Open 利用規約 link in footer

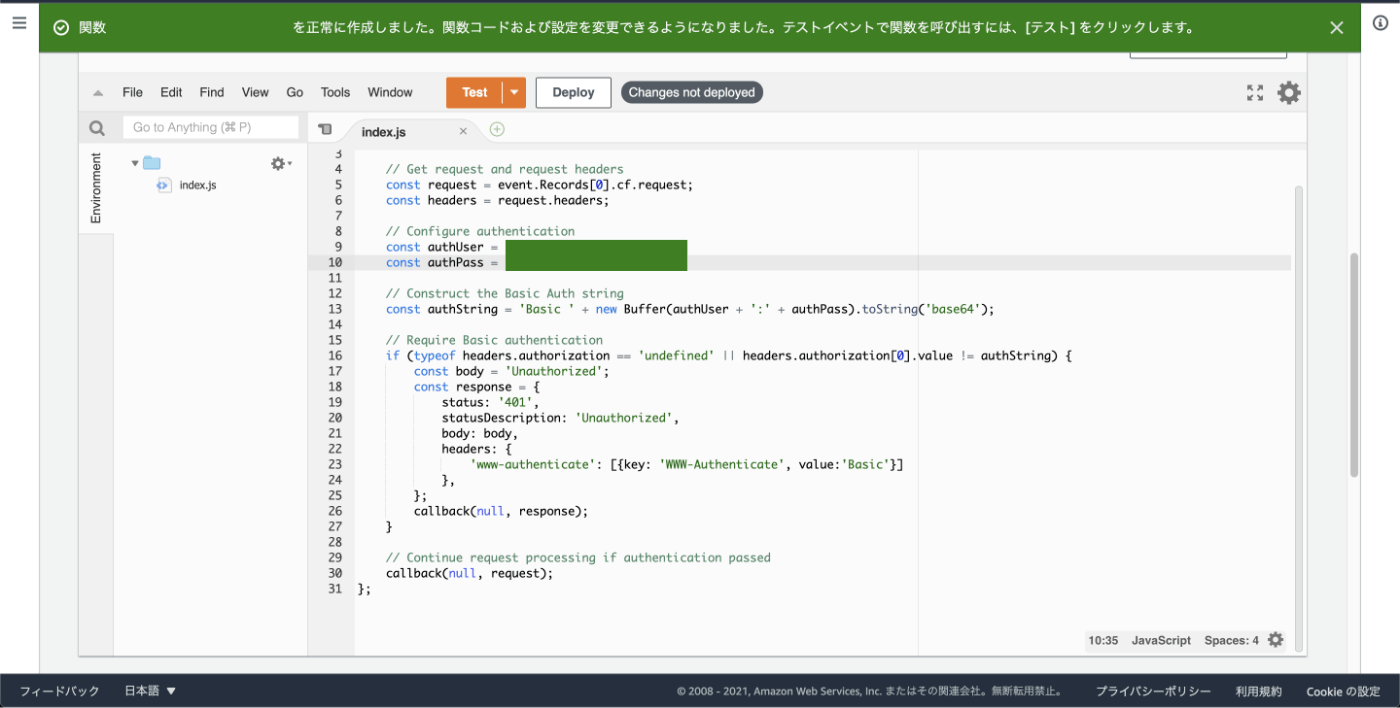(x=1258, y=691)
